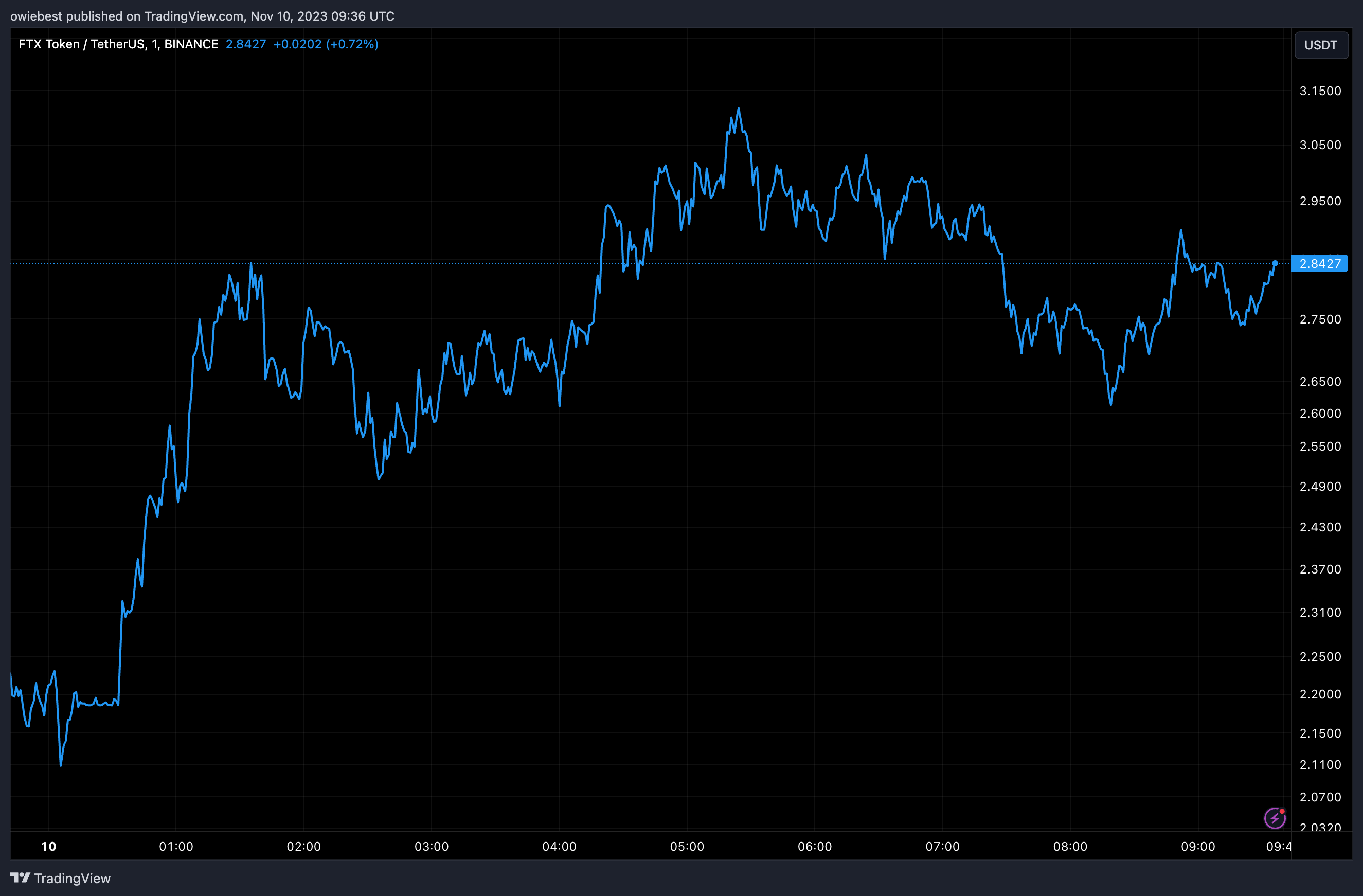Select the 01:00 time axis label

(176, 846)
